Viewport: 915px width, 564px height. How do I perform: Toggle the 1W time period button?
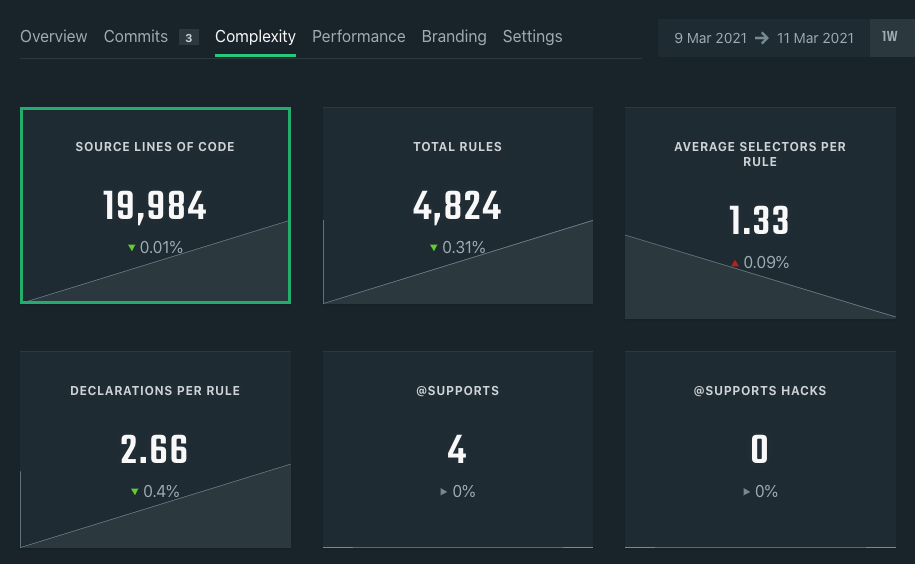point(890,37)
